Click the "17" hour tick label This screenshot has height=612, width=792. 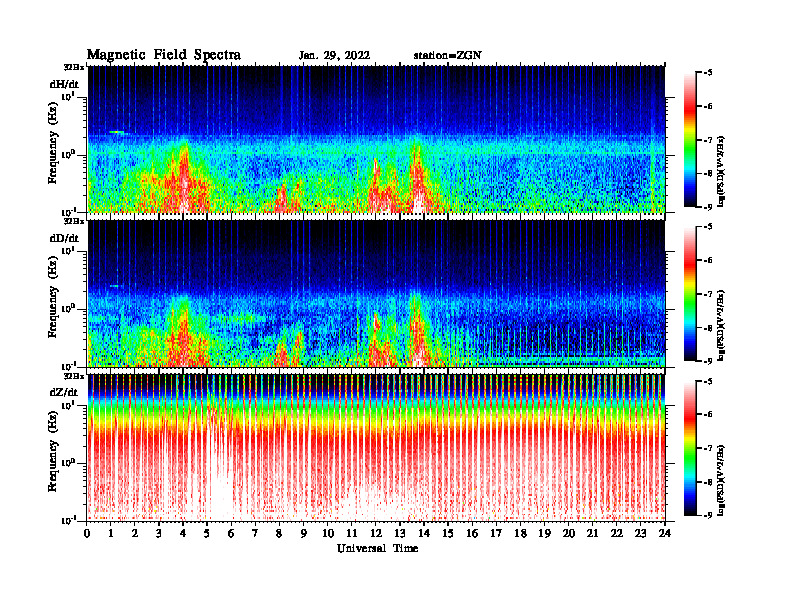(x=496, y=534)
